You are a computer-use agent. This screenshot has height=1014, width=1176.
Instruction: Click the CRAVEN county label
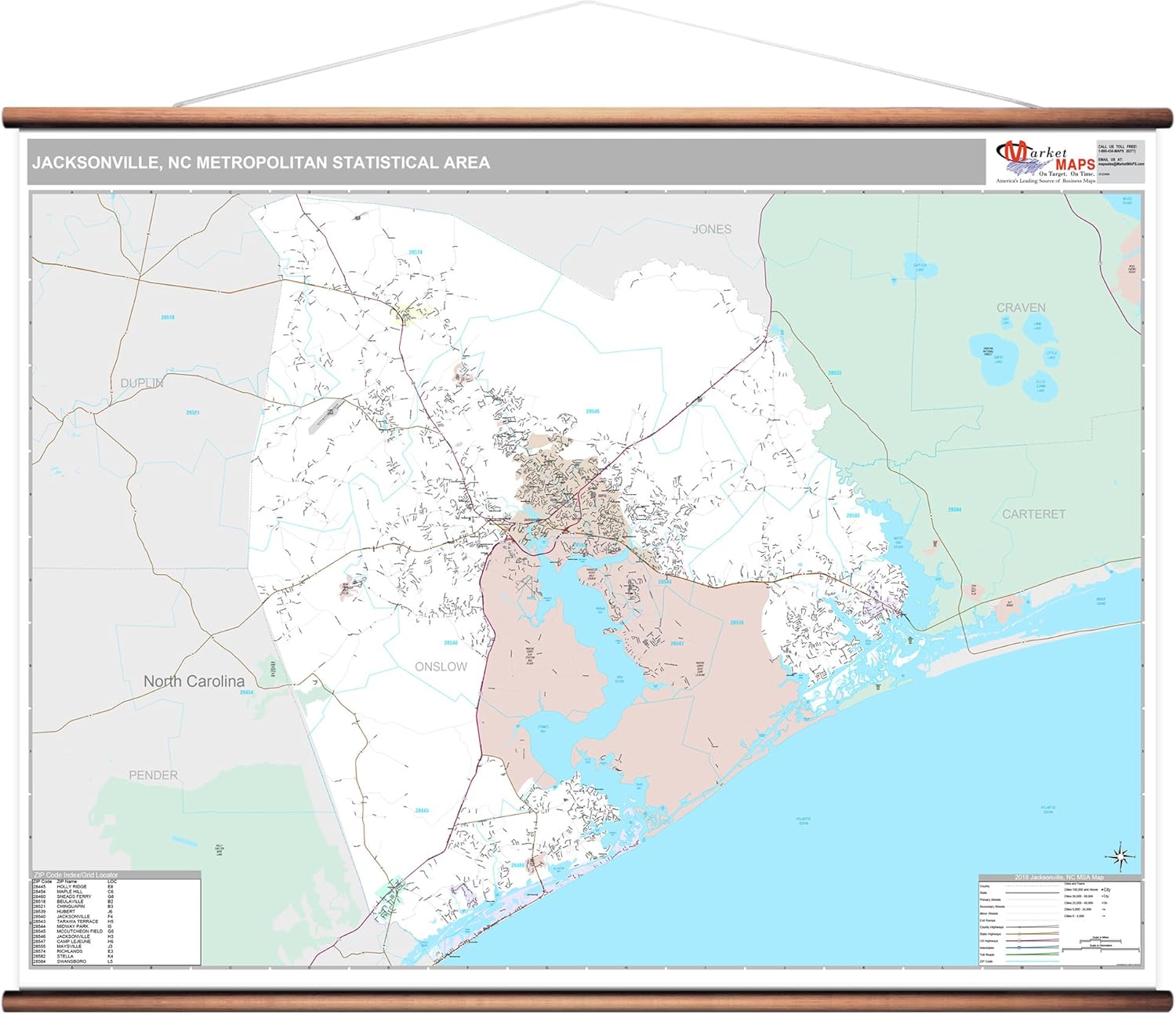(x=1021, y=307)
